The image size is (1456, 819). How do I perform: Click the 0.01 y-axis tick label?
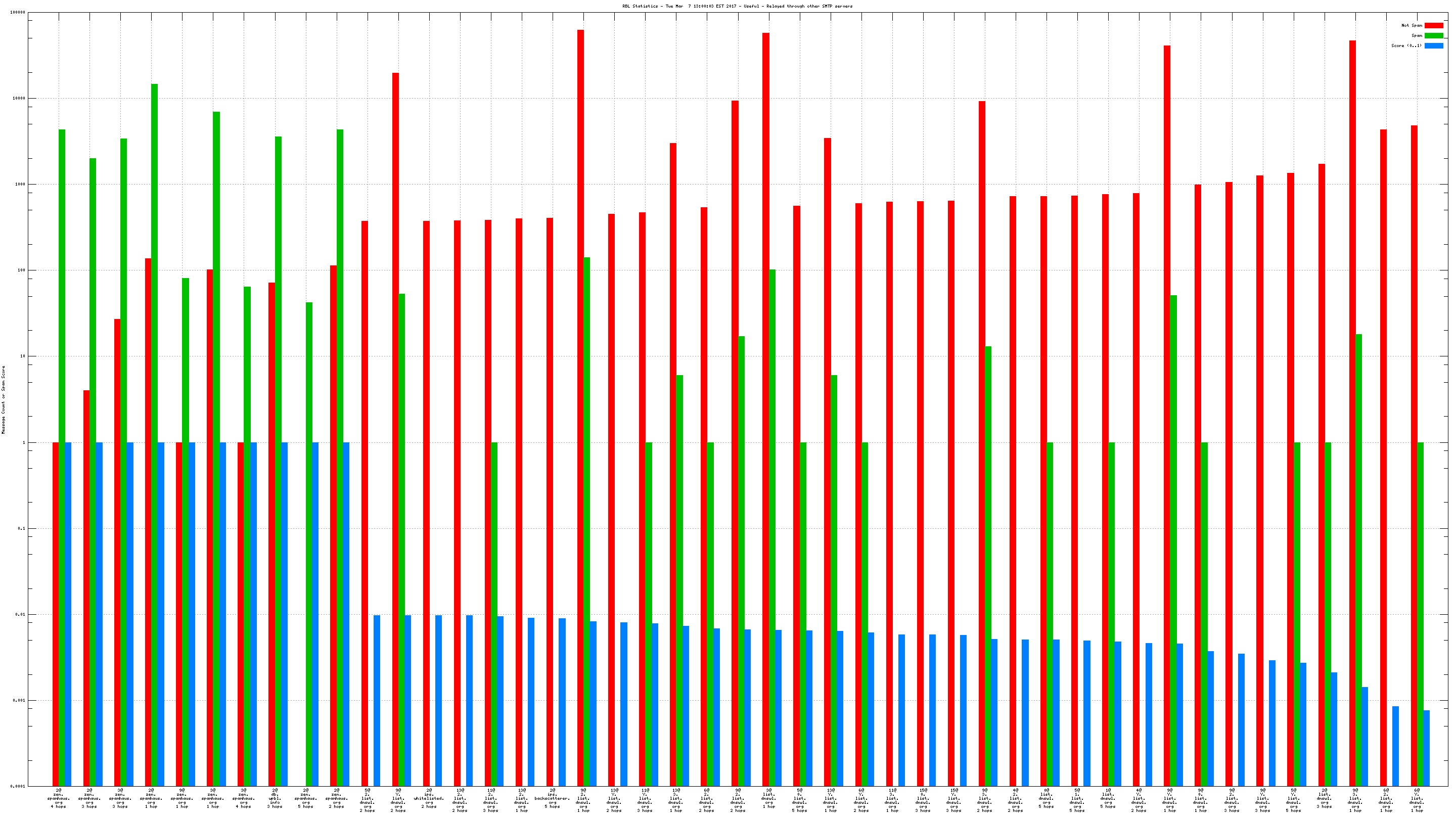point(20,614)
